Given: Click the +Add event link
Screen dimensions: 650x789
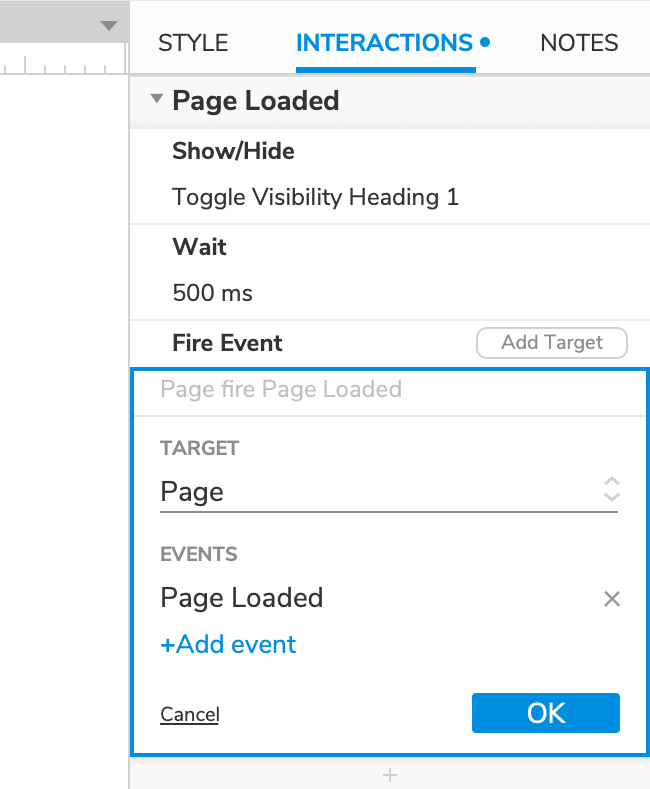Looking at the screenshot, I should [x=228, y=645].
